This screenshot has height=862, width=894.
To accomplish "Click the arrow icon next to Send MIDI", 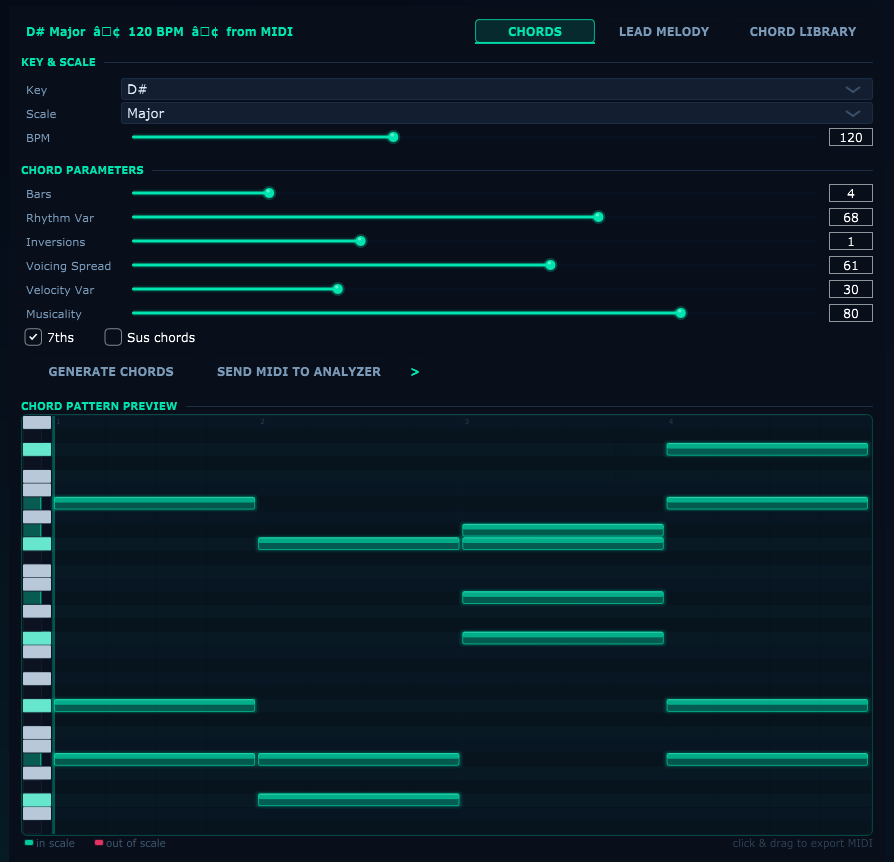I will pyautogui.click(x=415, y=372).
